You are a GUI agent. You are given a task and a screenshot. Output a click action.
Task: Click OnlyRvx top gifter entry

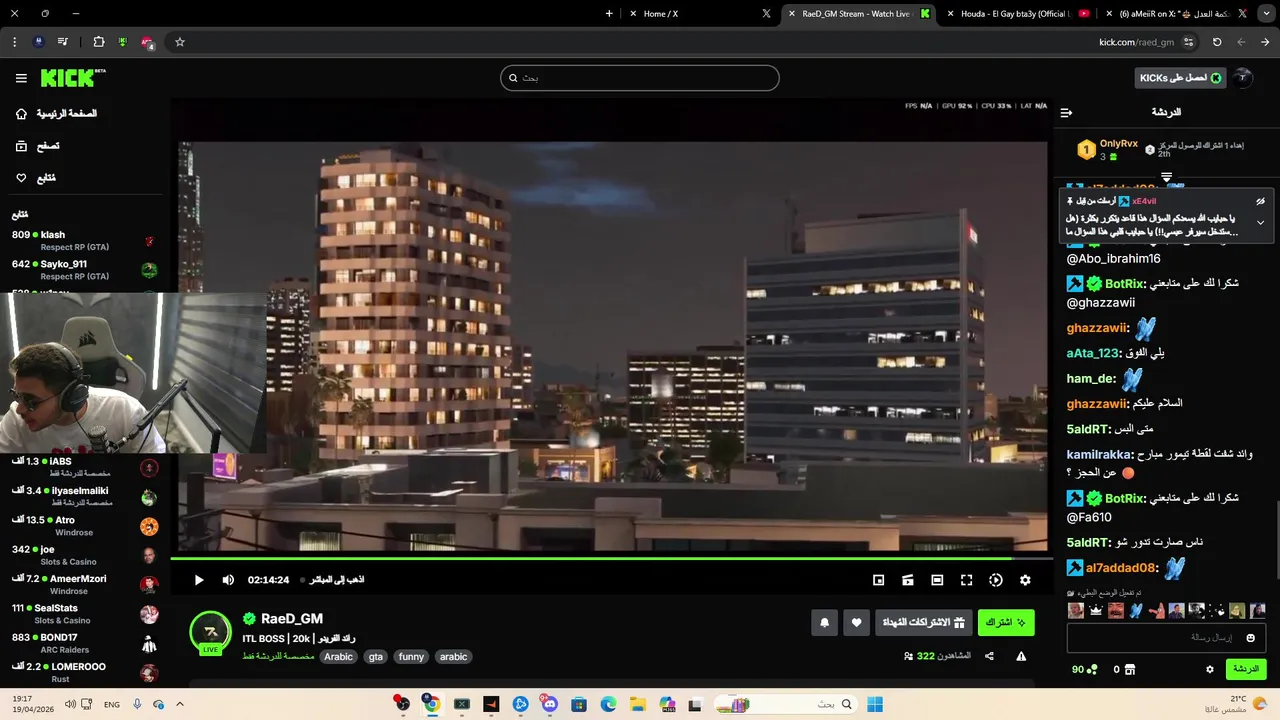tap(1109, 150)
